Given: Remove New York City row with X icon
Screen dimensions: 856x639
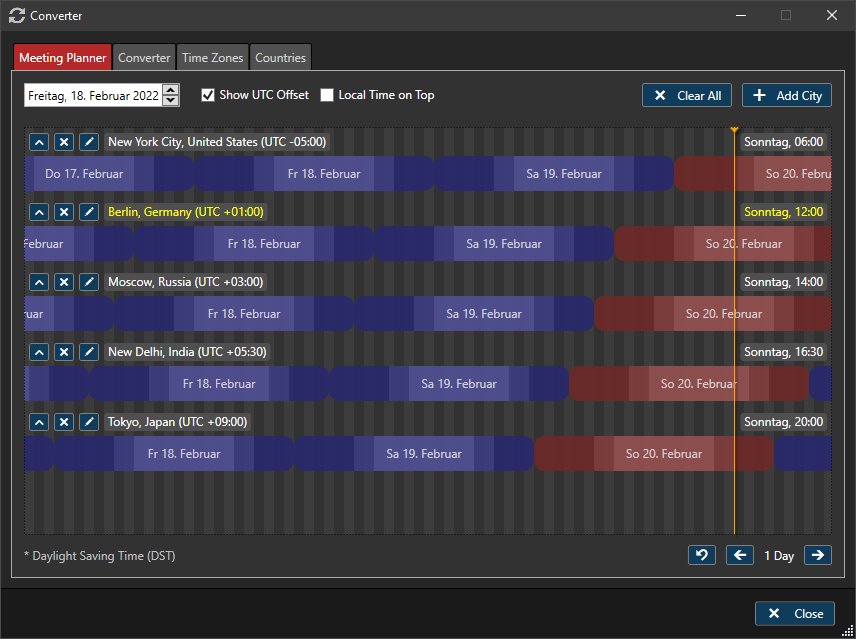Looking at the screenshot, I should pyautogui.click(x=63, y=142).
